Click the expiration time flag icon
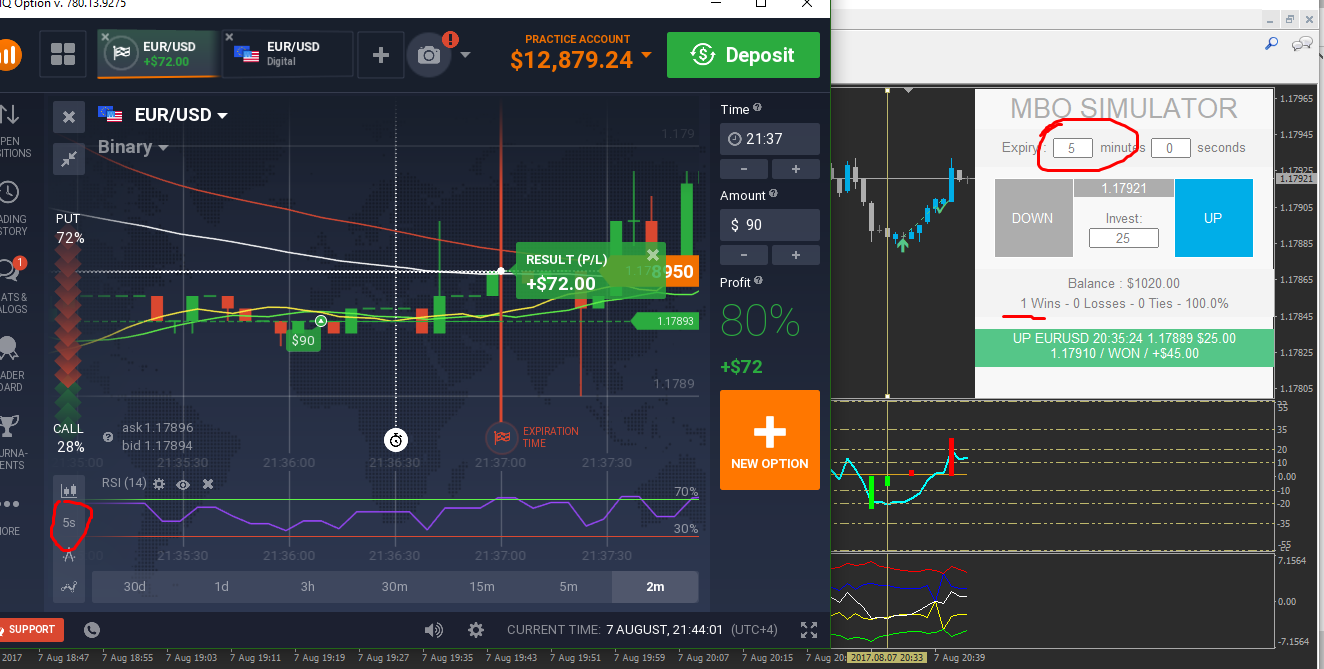Image resolution: width=1324 pixels, height=669 pixels. pos(501,437)
